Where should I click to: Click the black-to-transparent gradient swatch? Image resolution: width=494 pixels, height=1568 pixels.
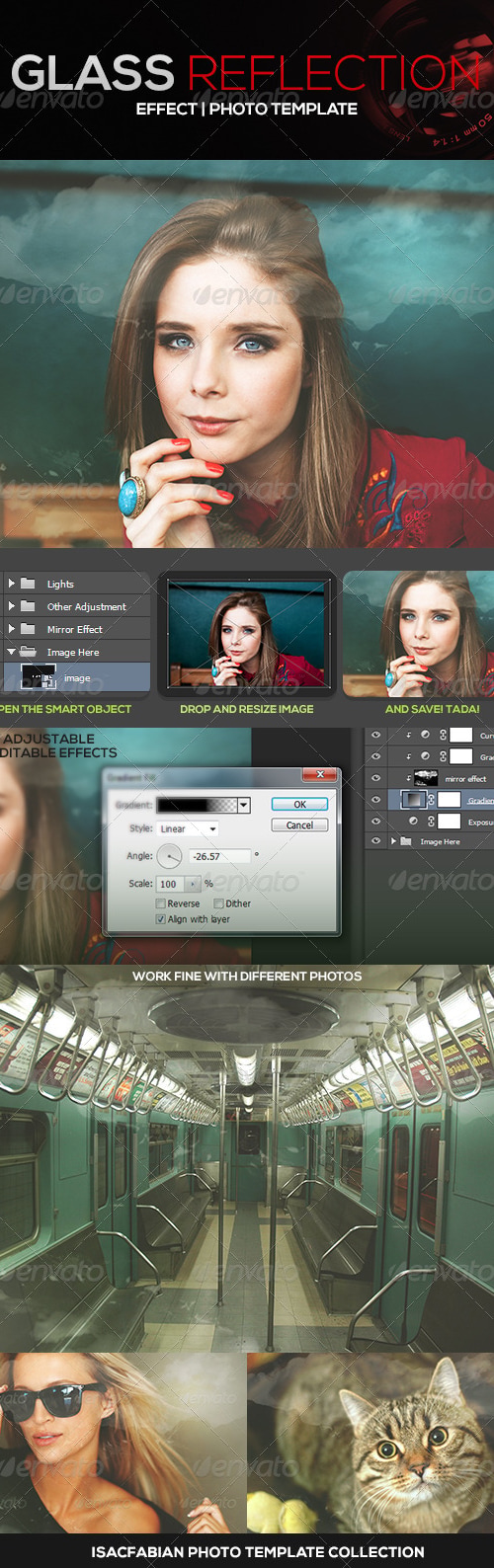tap(198, 805)
